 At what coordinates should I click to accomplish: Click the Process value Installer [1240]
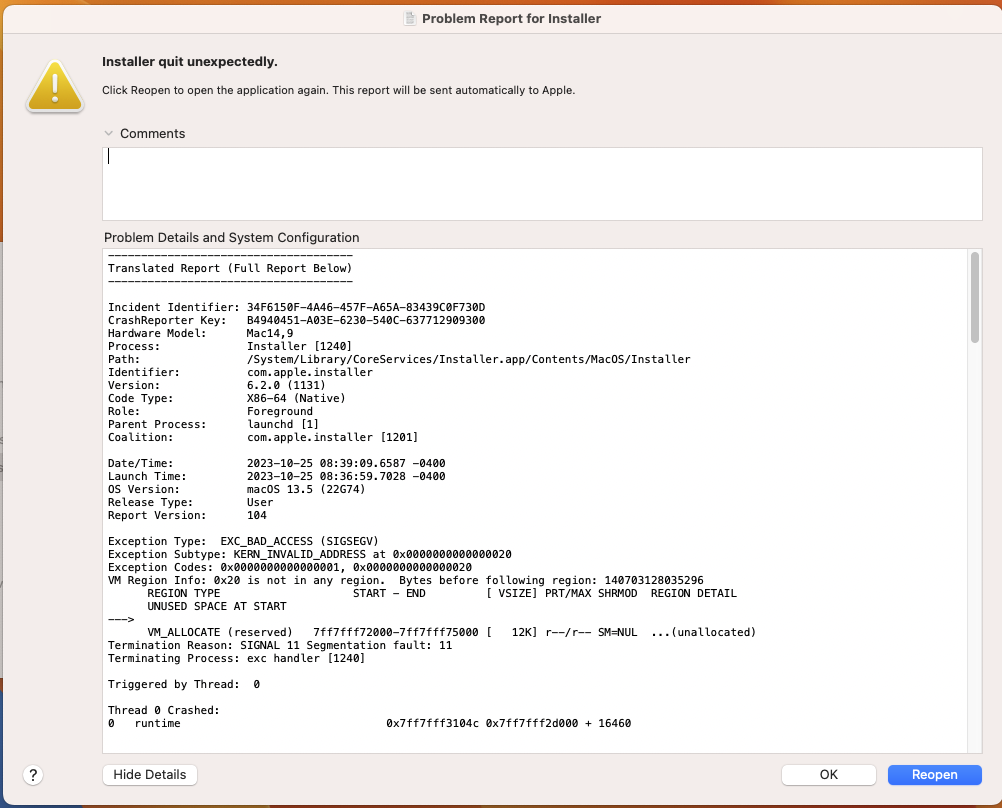tap(300, 346)
